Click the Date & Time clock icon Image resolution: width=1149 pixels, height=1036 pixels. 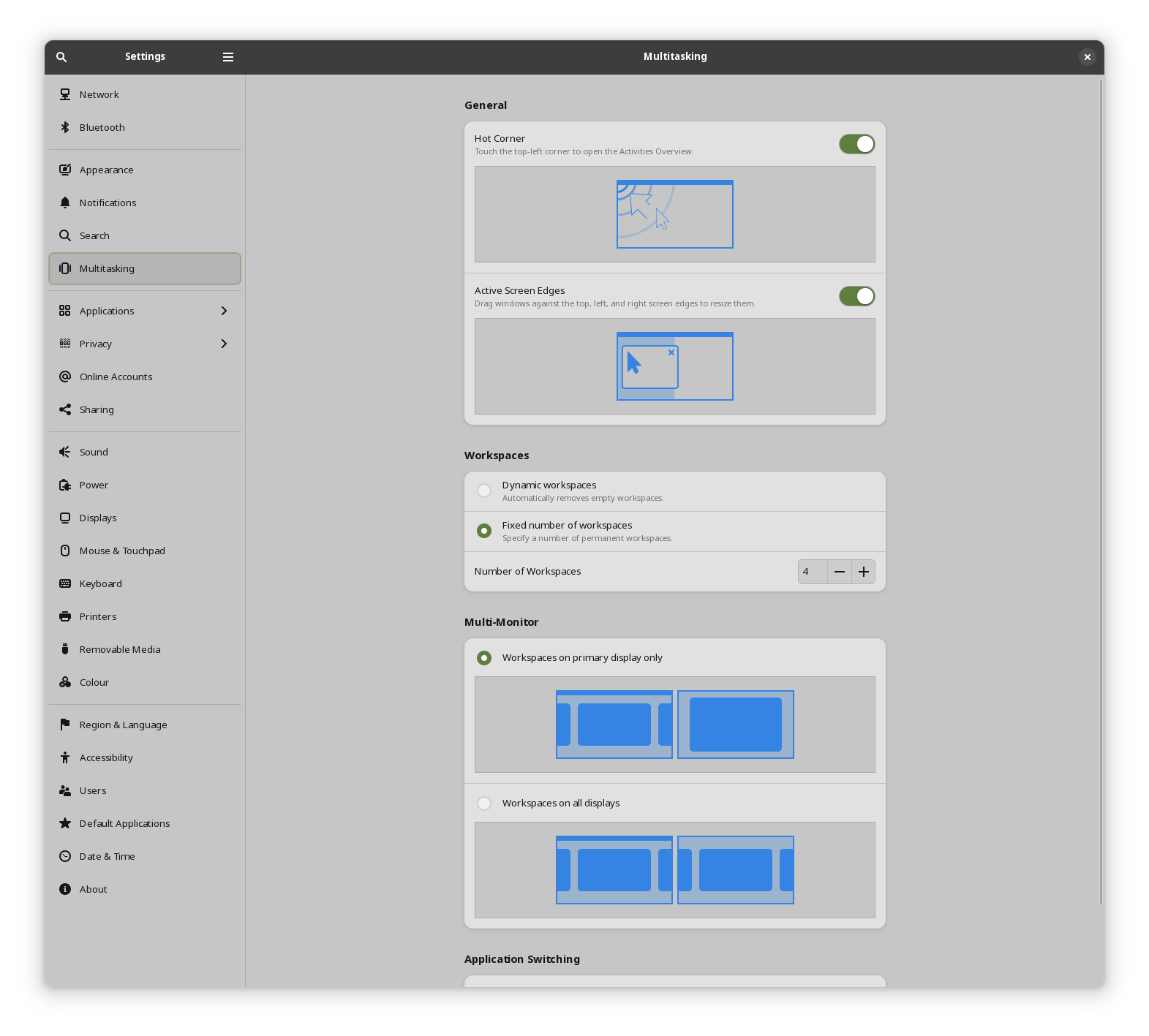pos(65,856)
